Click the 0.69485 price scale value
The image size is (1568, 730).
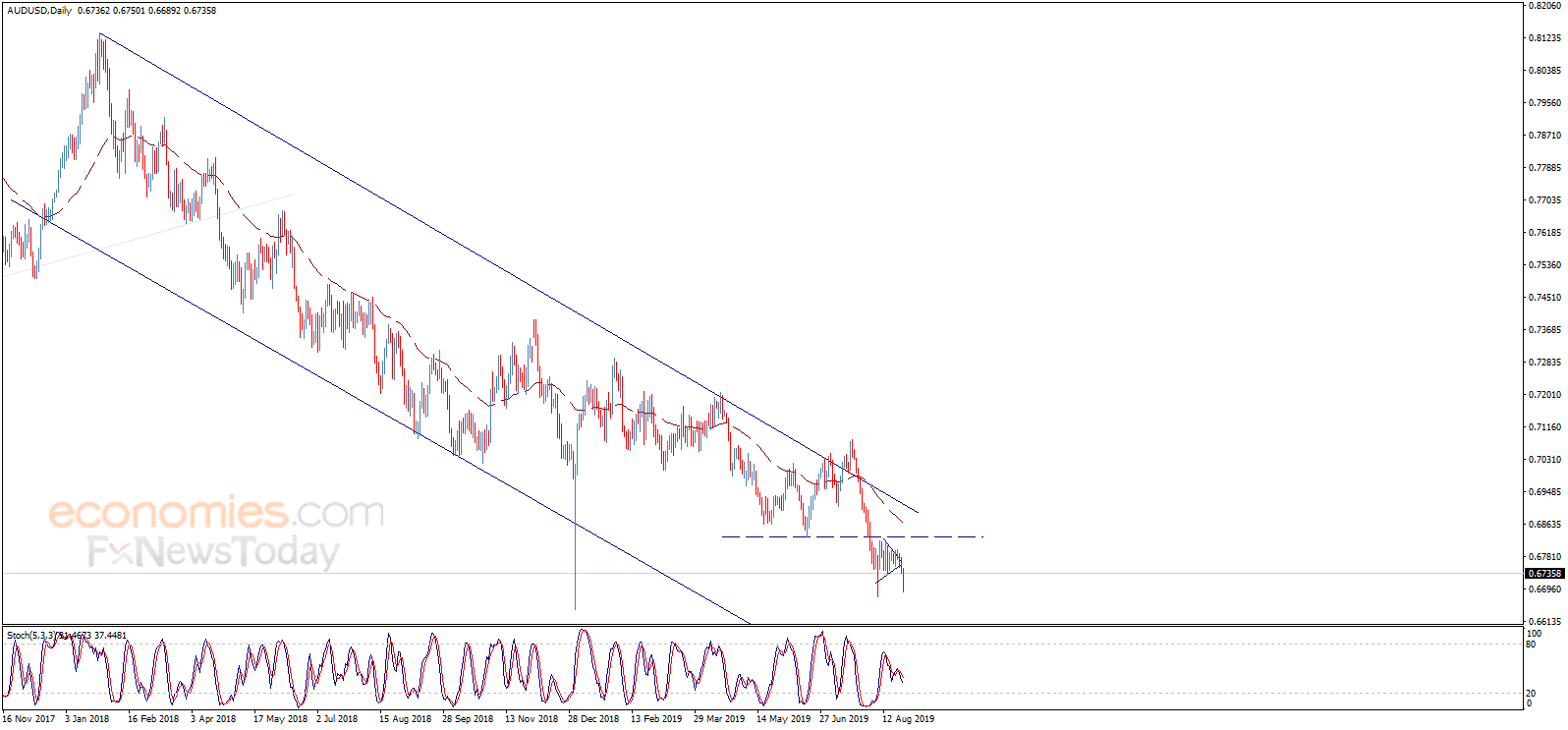1544,492
